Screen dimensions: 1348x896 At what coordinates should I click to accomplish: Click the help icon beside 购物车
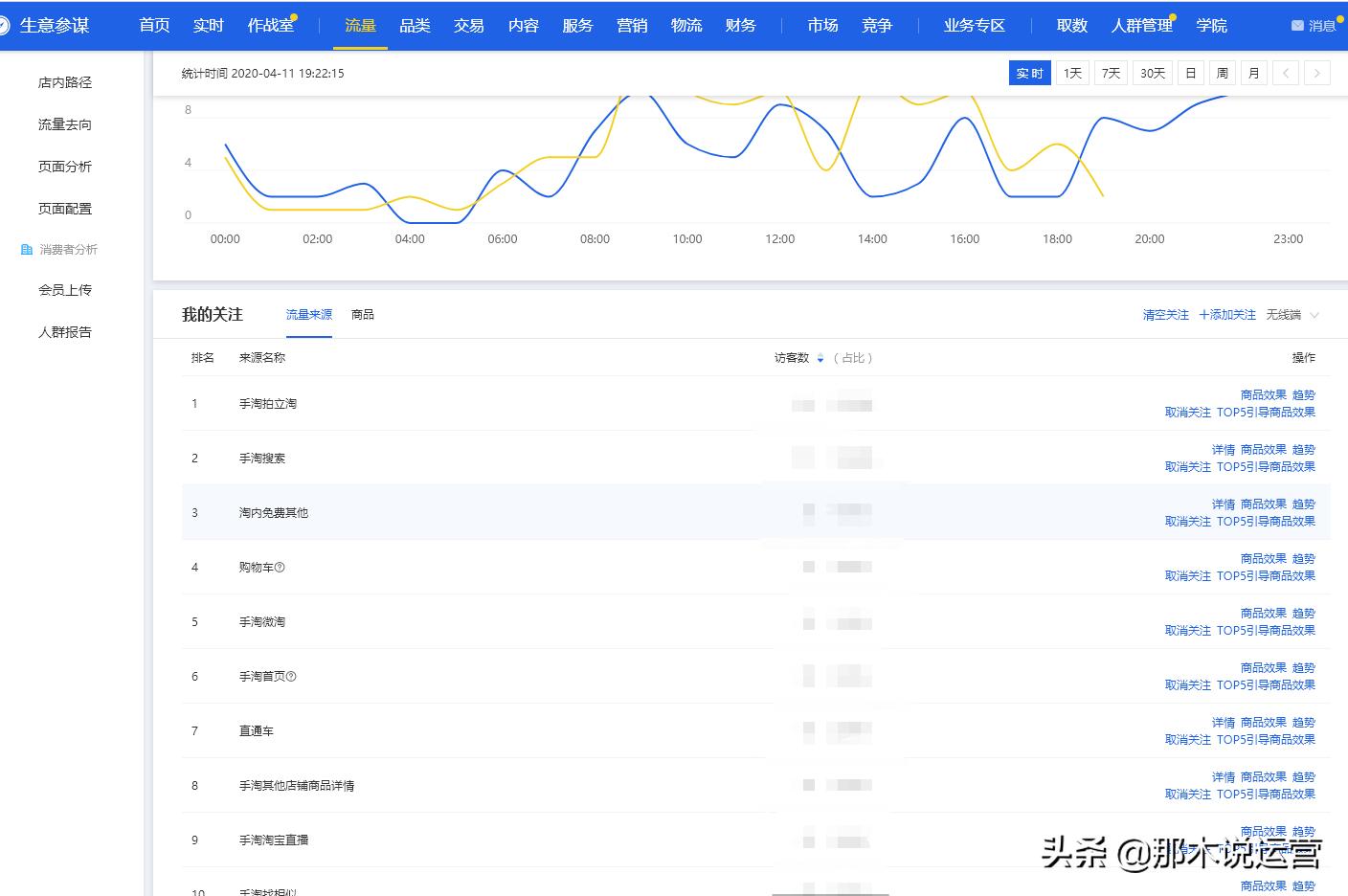[x=278, y=567]
